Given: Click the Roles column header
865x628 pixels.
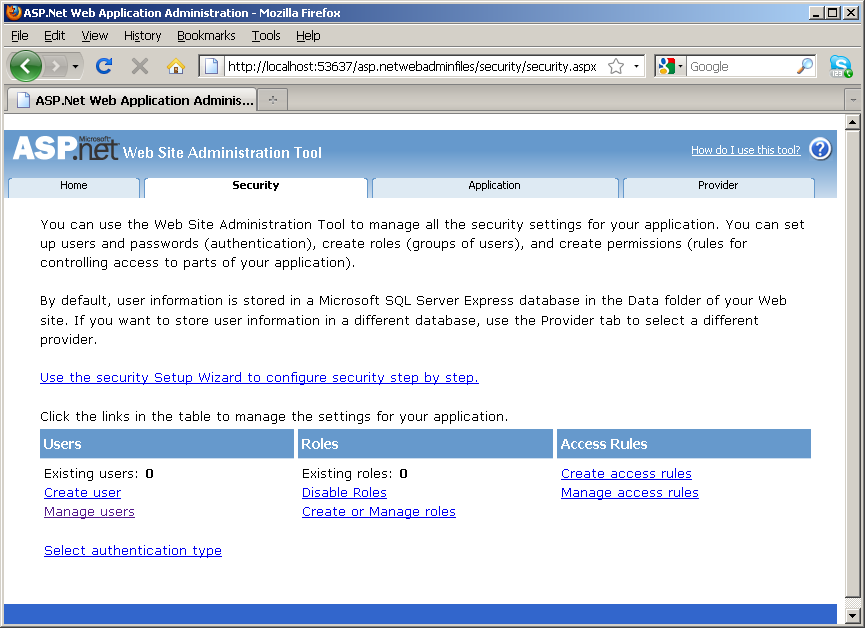Looking at the screenshot, I should coord(425,444).
